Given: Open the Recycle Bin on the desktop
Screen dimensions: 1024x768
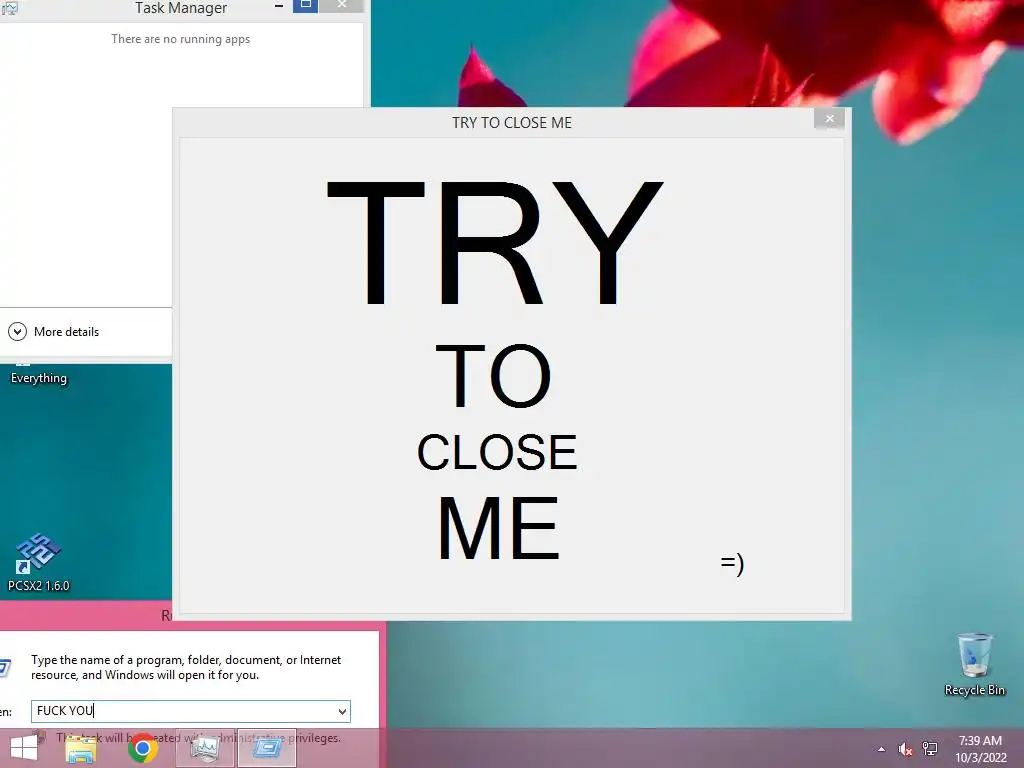Looking at the screenshot, I should (x=974, y=664).
